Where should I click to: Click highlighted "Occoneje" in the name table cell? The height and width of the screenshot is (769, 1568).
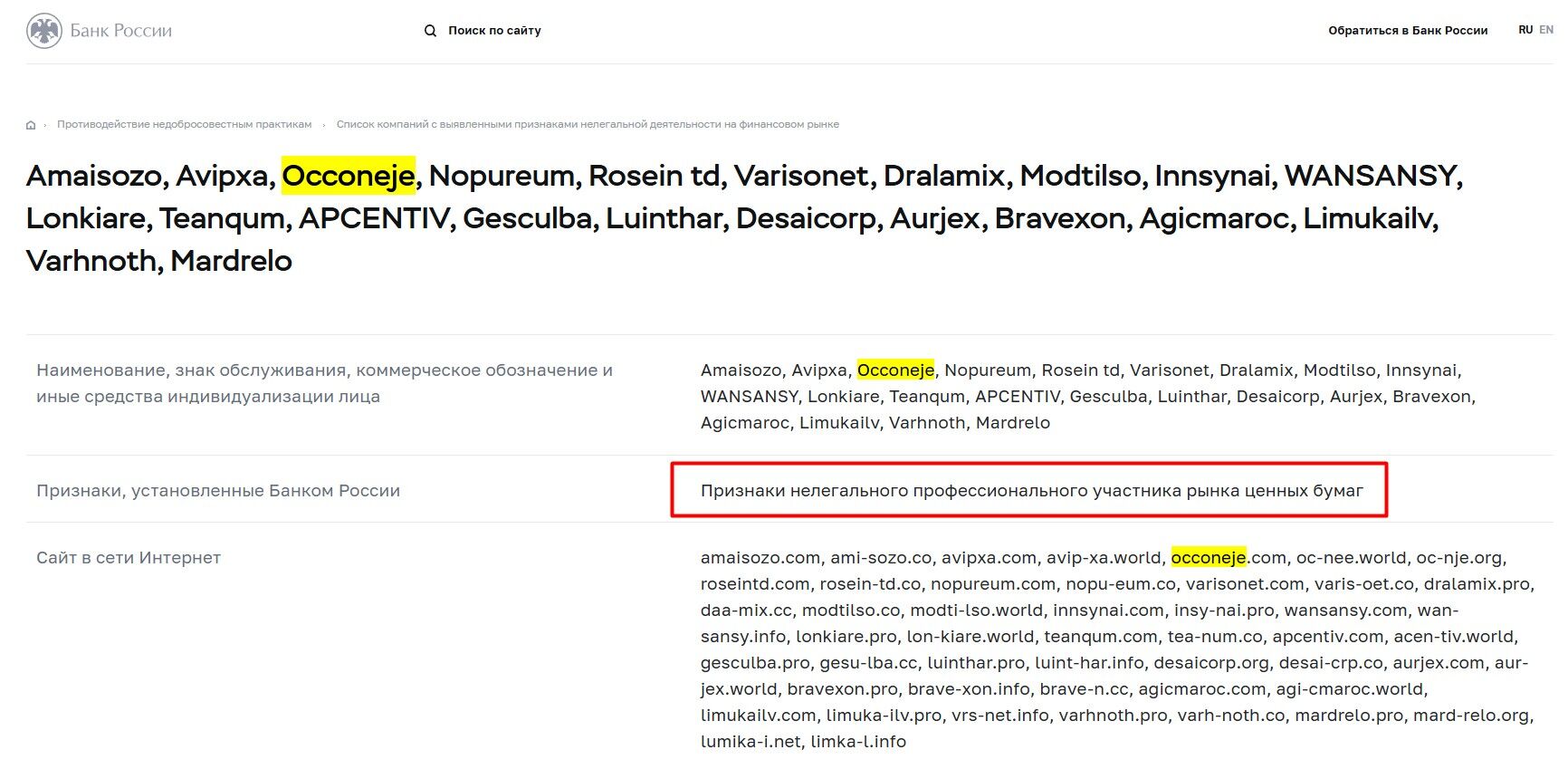tap(895, 370)
